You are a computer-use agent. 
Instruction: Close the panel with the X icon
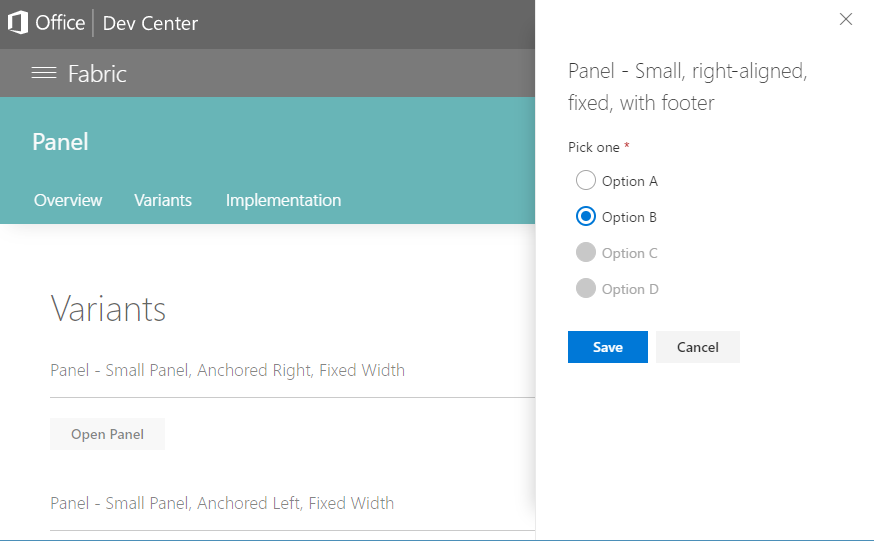tap(845, 19)
